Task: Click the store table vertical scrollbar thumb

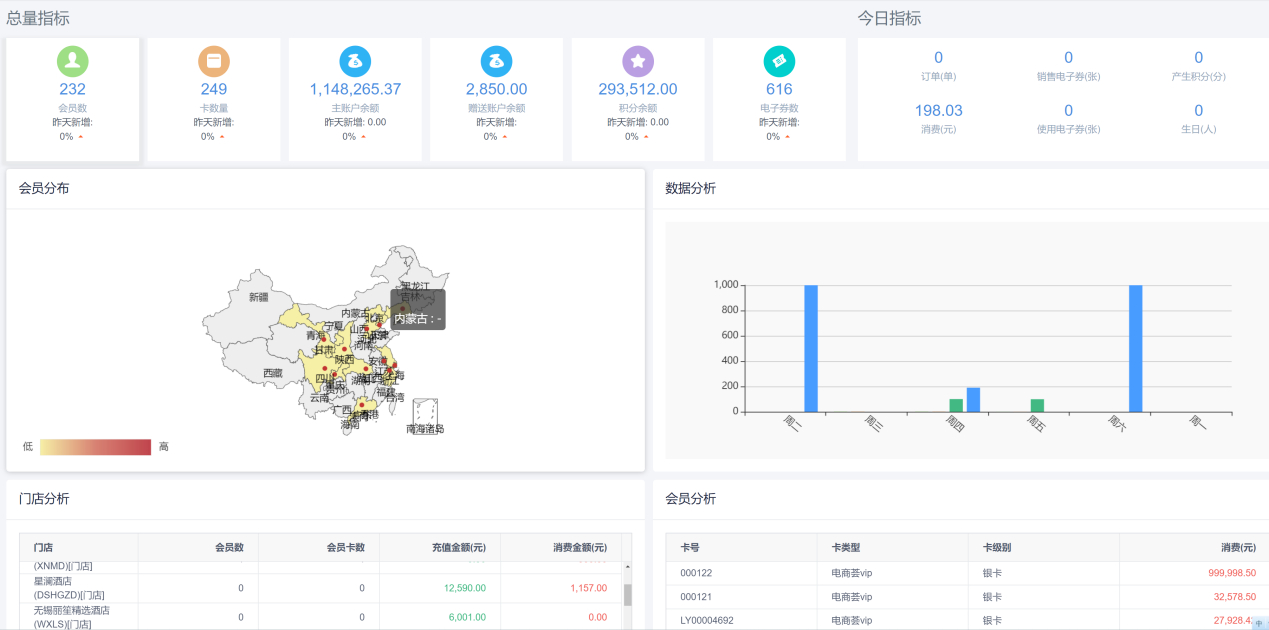Action: point(627,595)
